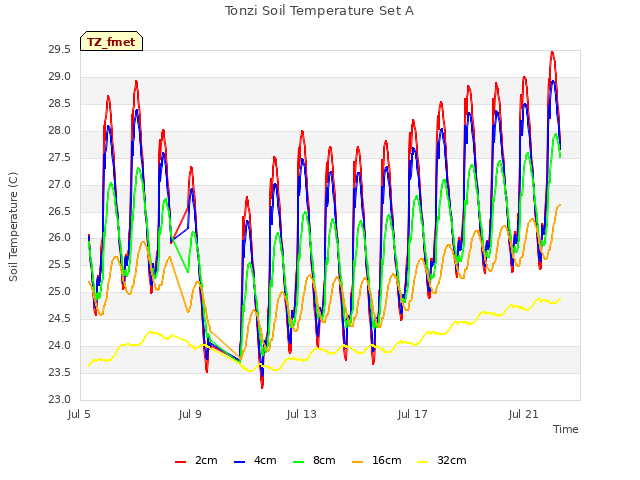This screenshot has height=480, width=640.
Task: Click the 28.5 y-axis tick label
Action: point(60,104)
